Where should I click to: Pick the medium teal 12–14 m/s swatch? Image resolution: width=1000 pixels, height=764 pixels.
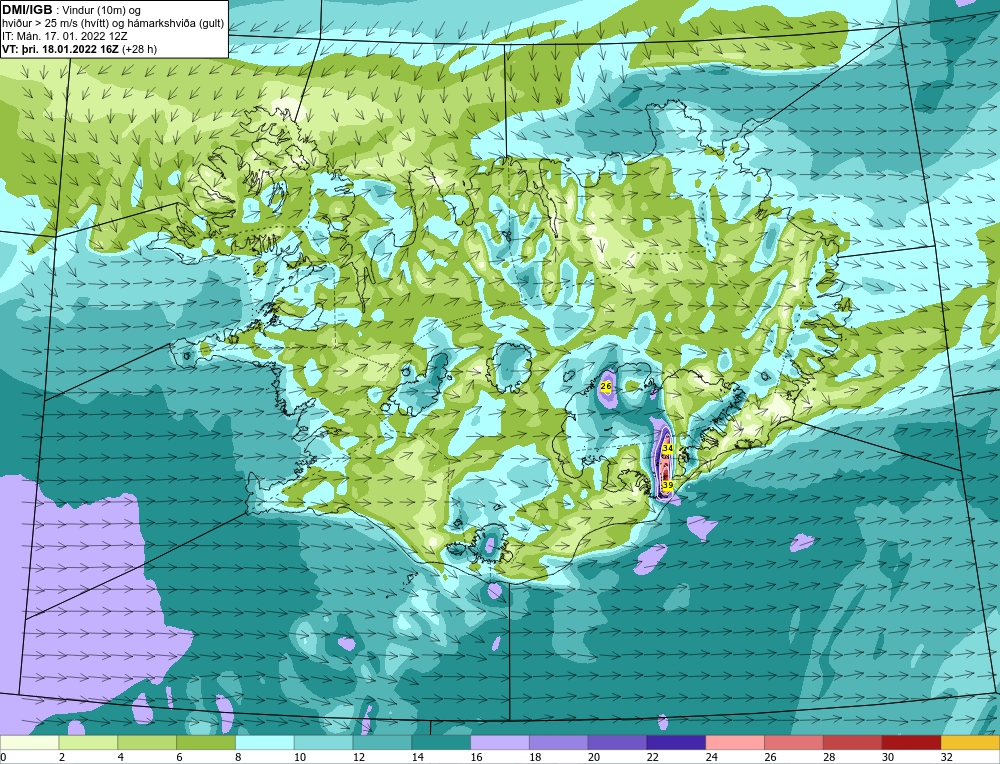pos(382,742)
